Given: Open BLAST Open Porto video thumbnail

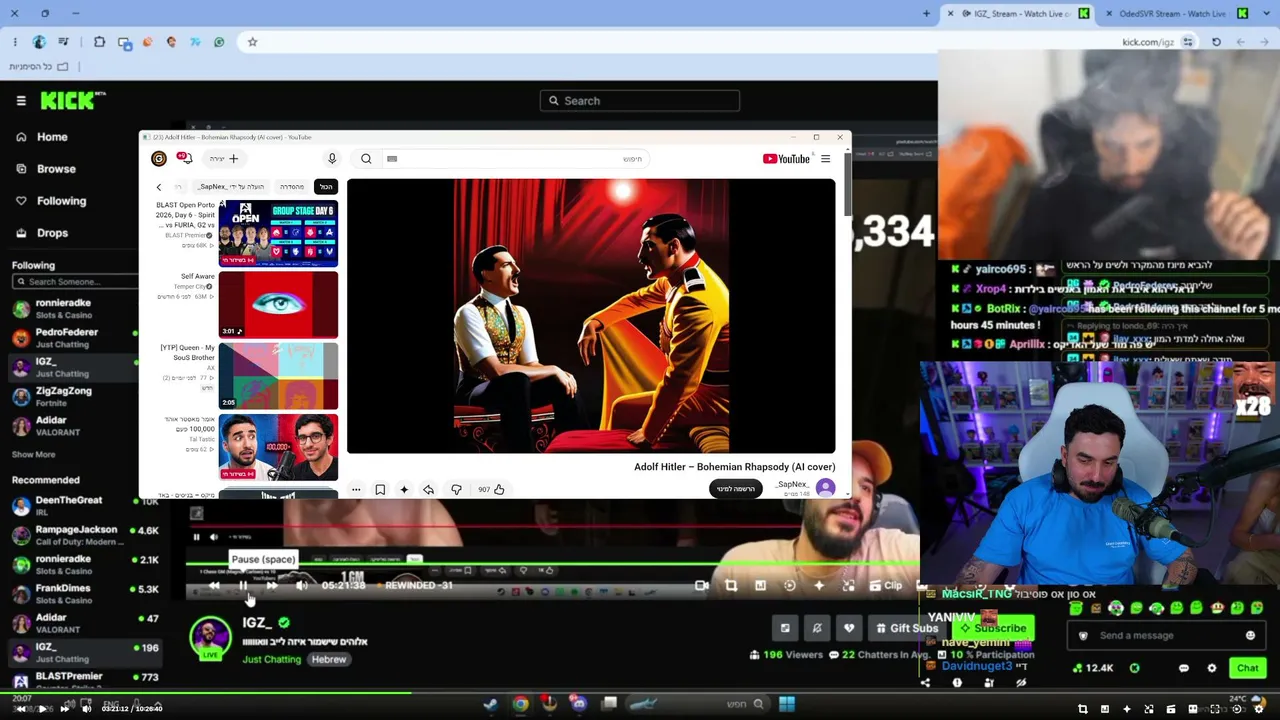Looking at the screenshot, I should click(x=278, y=233).
